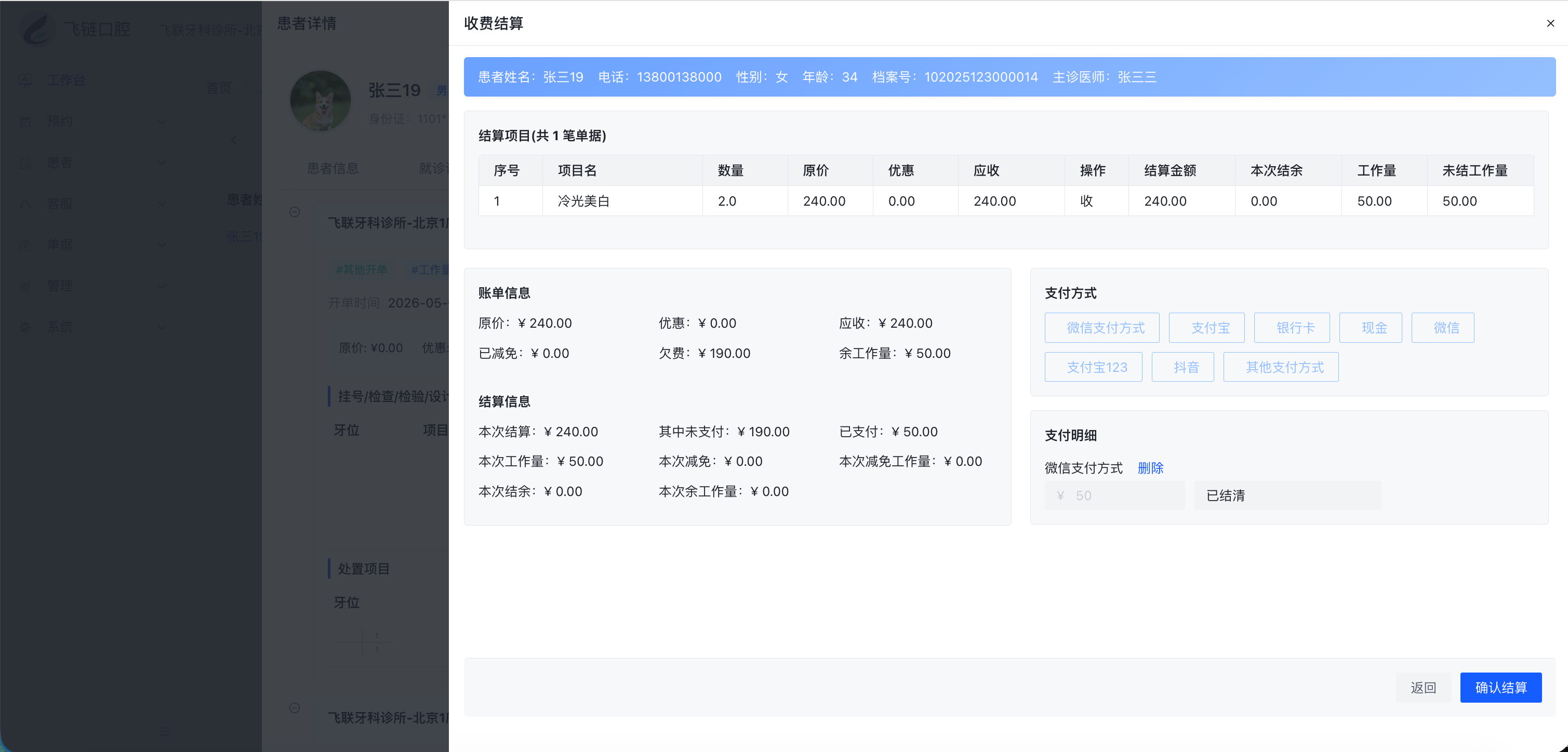Viewport: 1568px width, 752px height.
Task: Select 银行卡 payment method
Action: point(1292,327)
